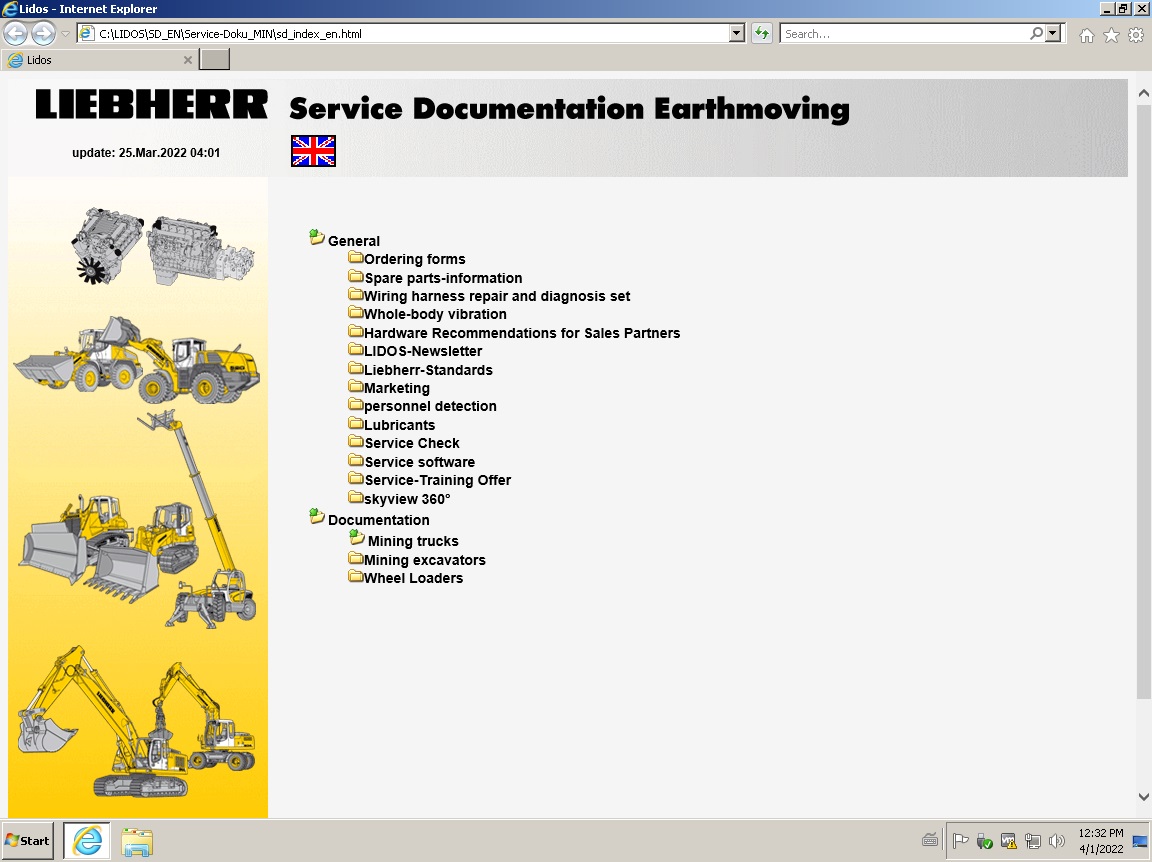Open the Service software link
Screen dimensions: 1152x862
[420, 462]
